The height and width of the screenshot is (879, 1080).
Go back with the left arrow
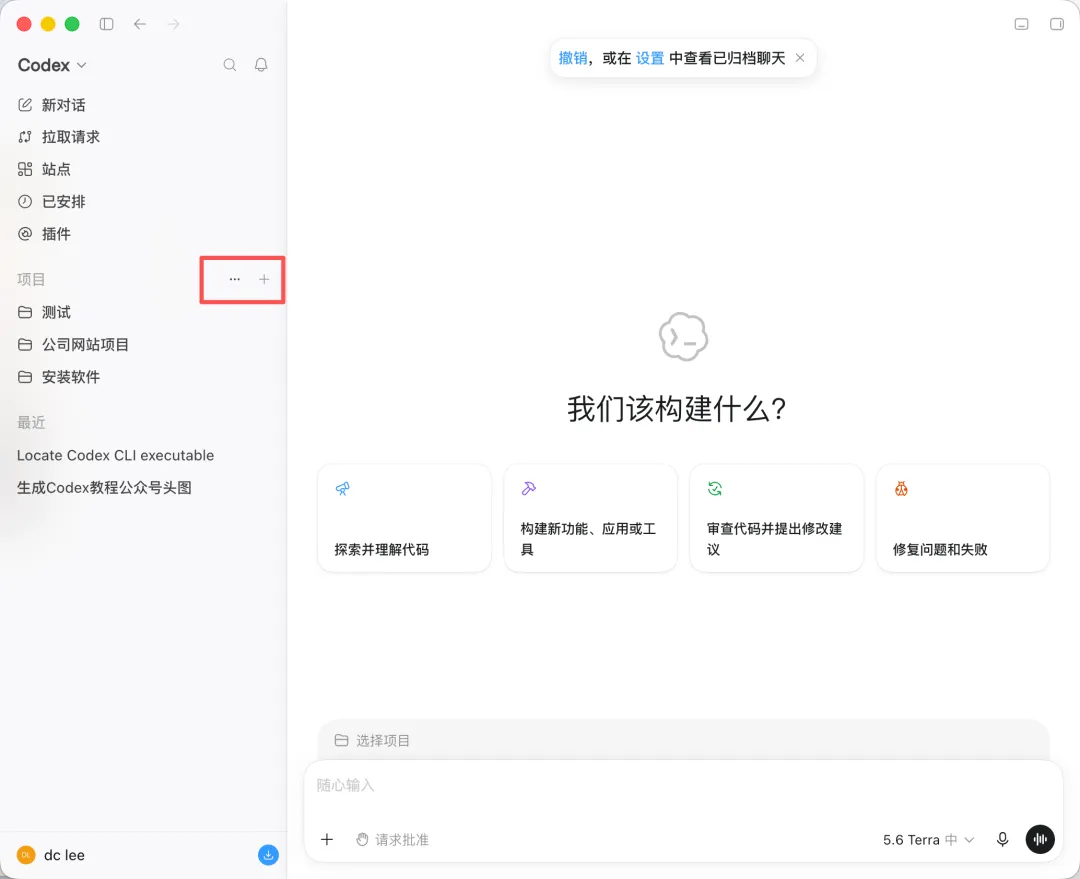coord(140,24)
